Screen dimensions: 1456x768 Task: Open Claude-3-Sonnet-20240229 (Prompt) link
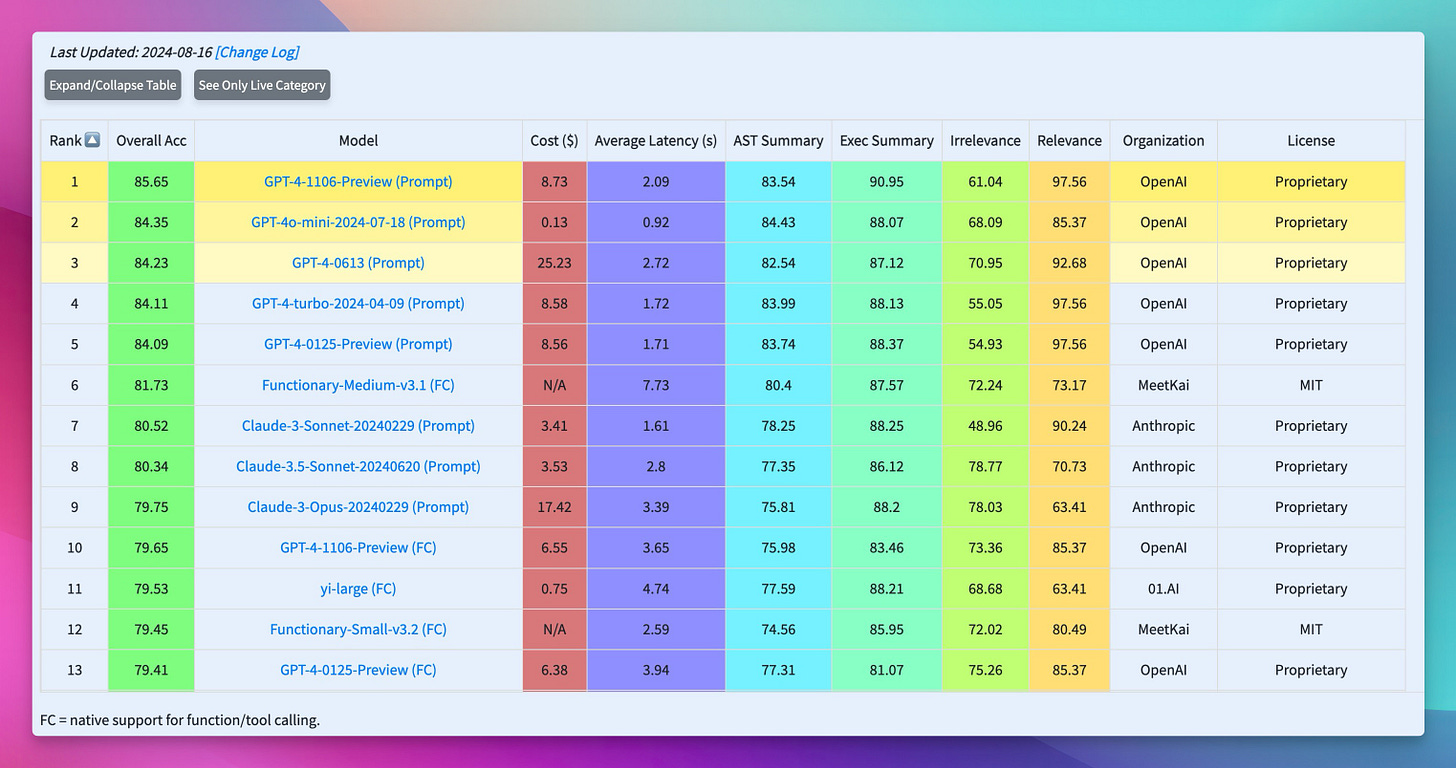(x=358, y=426)
